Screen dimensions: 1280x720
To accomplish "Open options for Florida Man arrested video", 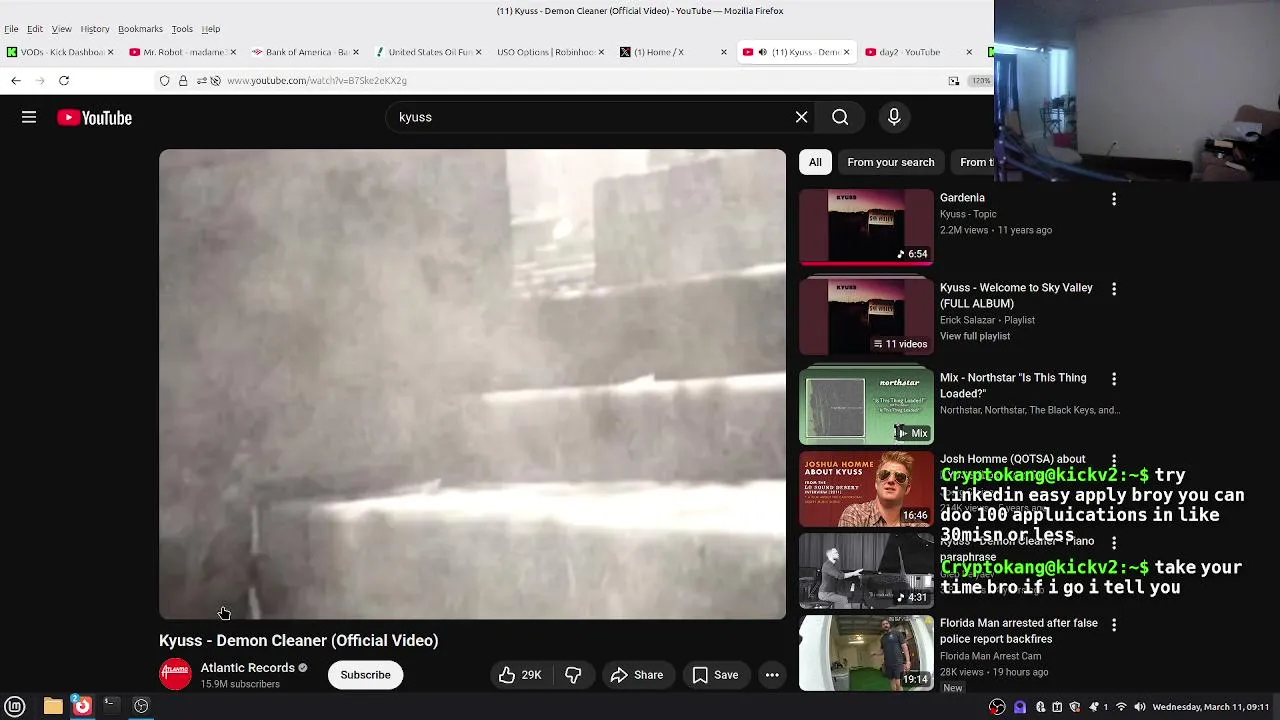I will (x=1113, y=624).
